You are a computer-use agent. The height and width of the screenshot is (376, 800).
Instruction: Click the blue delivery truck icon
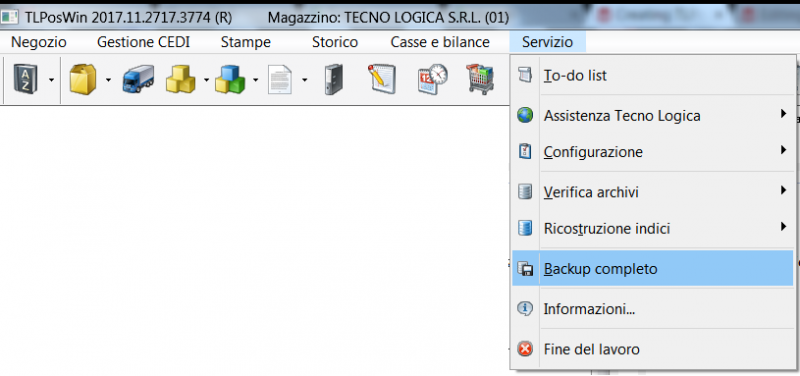point(138,80)
